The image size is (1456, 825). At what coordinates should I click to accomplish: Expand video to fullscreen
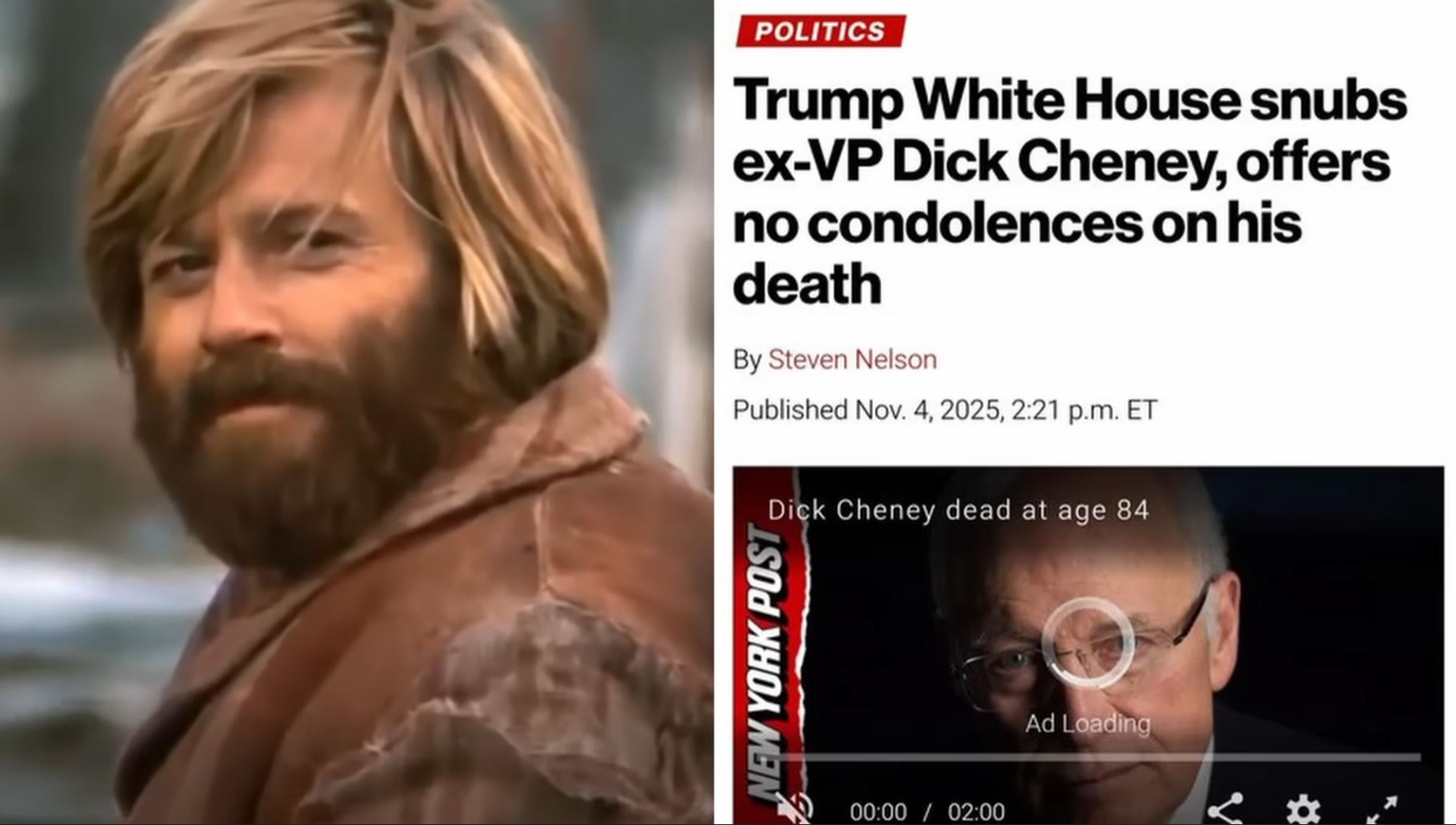[1382, 810]
